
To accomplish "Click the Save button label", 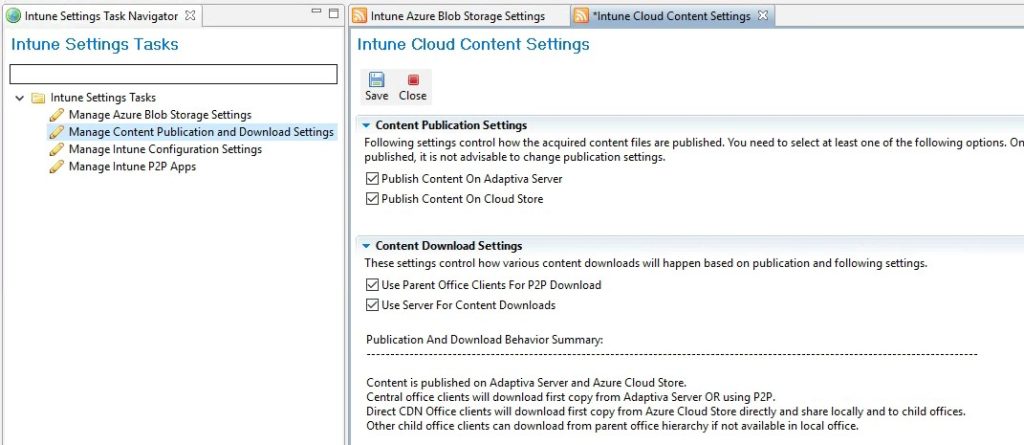I will tap(377, 96).
